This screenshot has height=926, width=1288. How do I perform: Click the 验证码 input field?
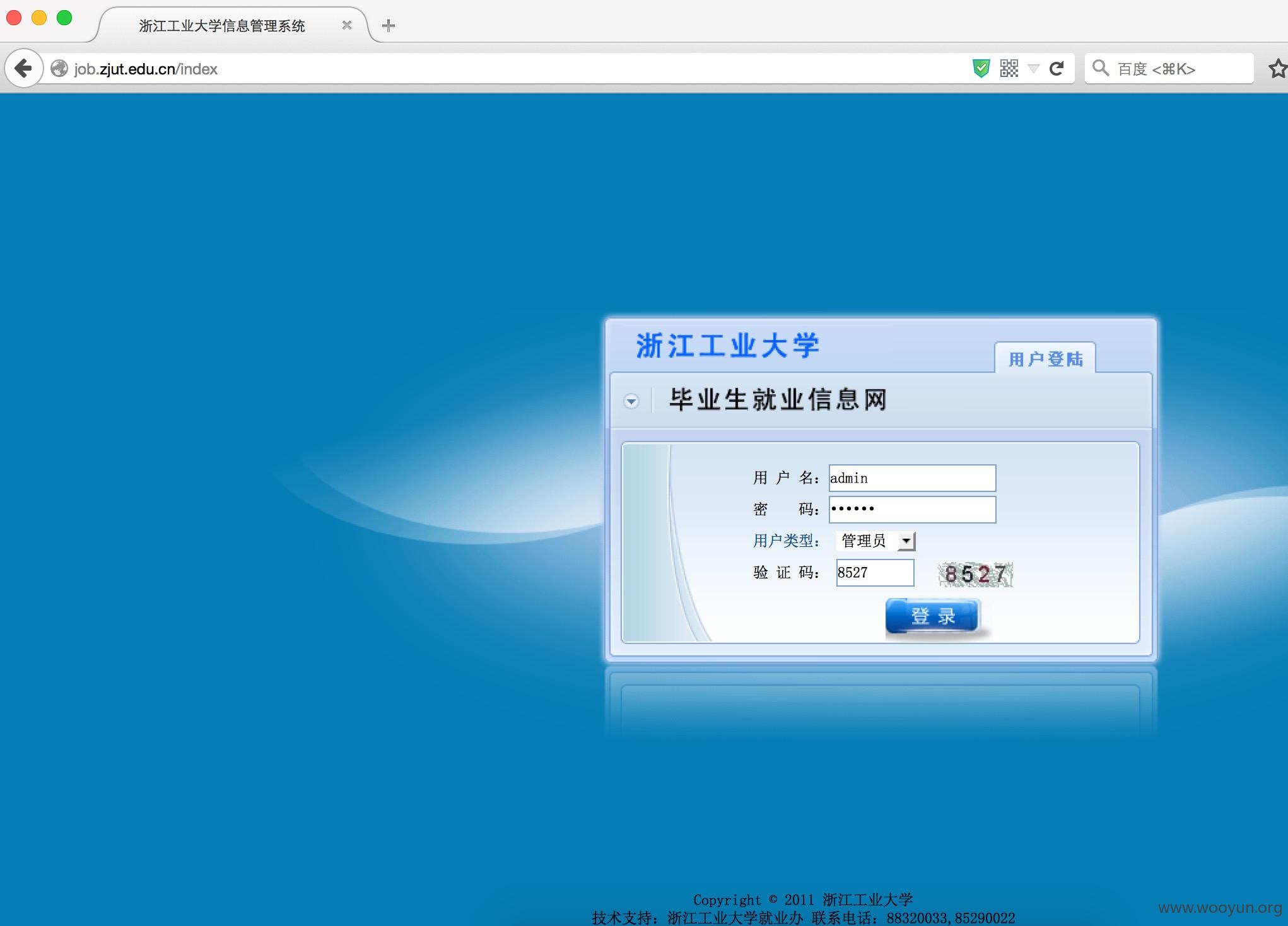(x=875, y=573)
